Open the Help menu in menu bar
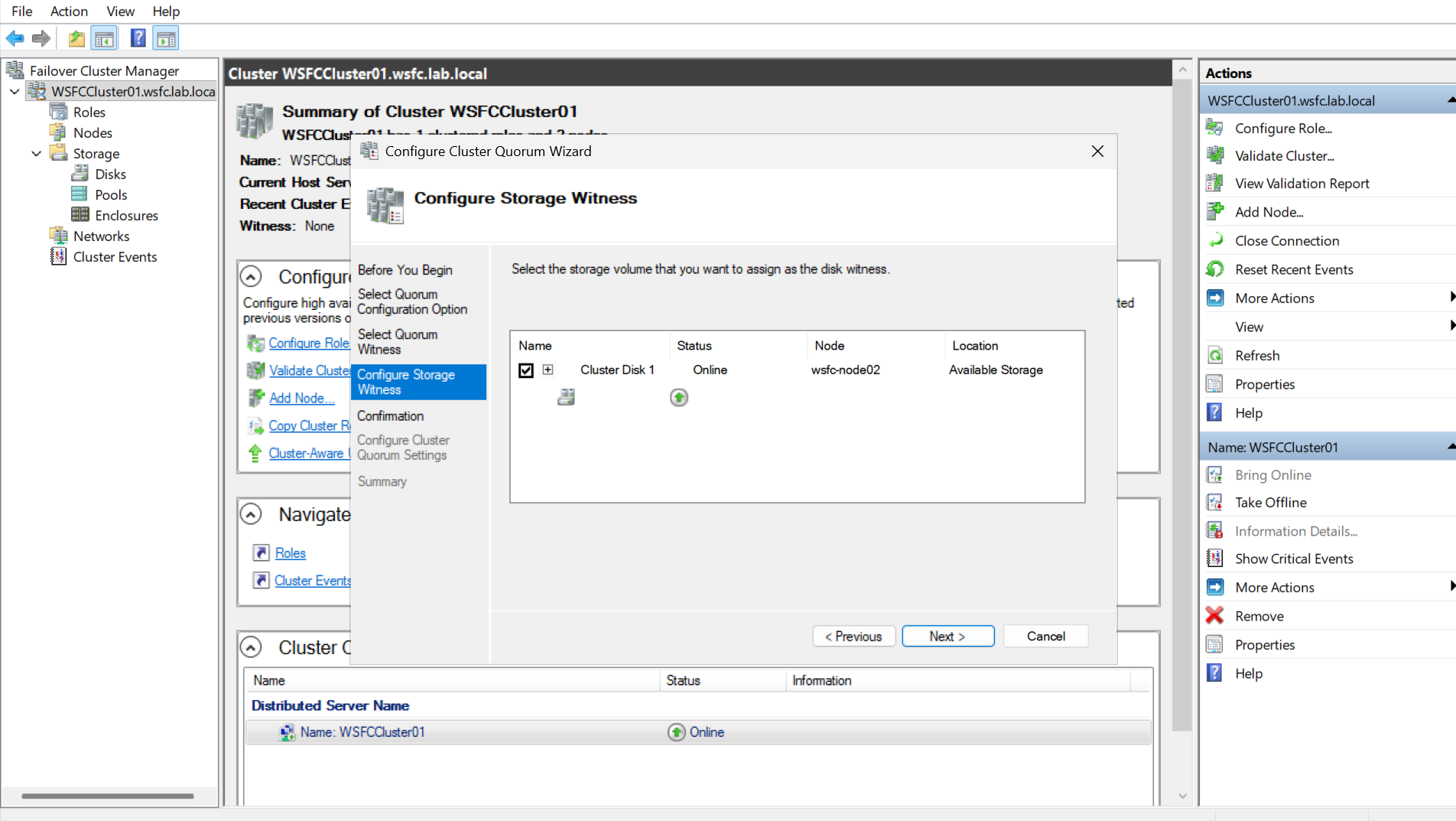 point(166,11)
